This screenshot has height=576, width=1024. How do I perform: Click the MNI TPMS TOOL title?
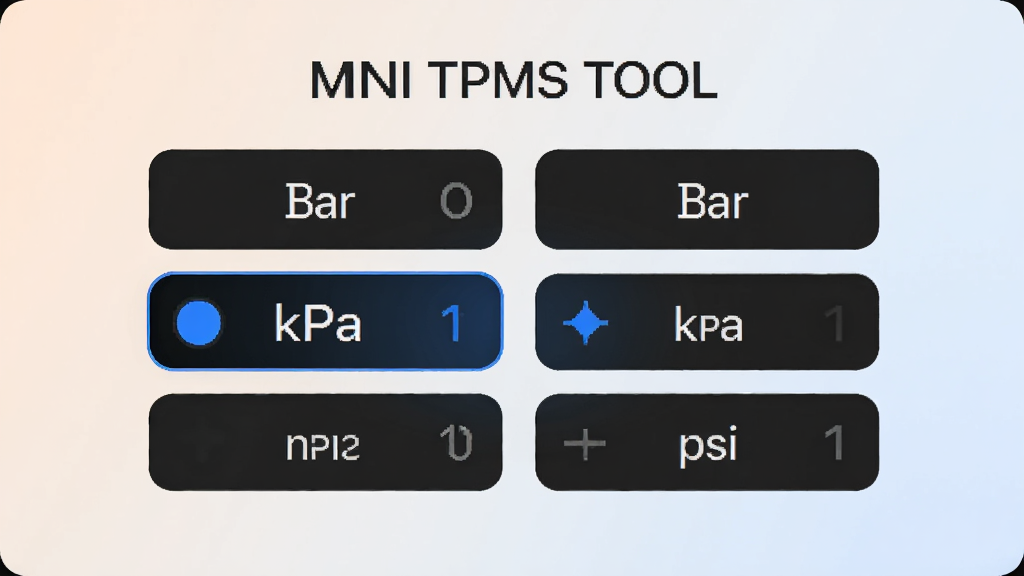[x=513, y=80]
